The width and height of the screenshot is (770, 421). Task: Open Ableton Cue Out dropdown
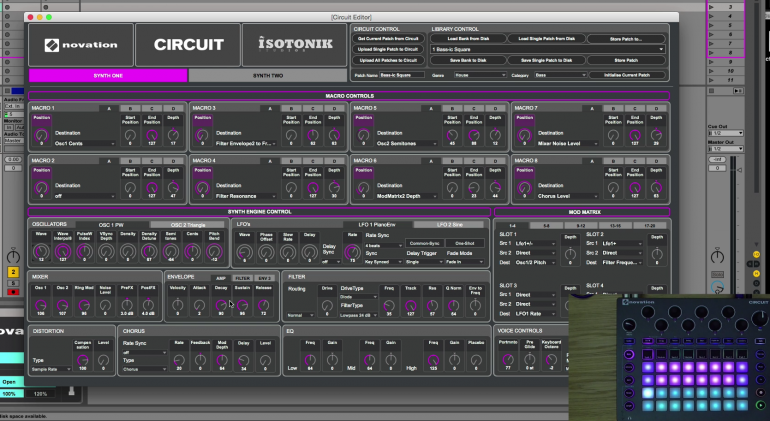click(725, 133)
